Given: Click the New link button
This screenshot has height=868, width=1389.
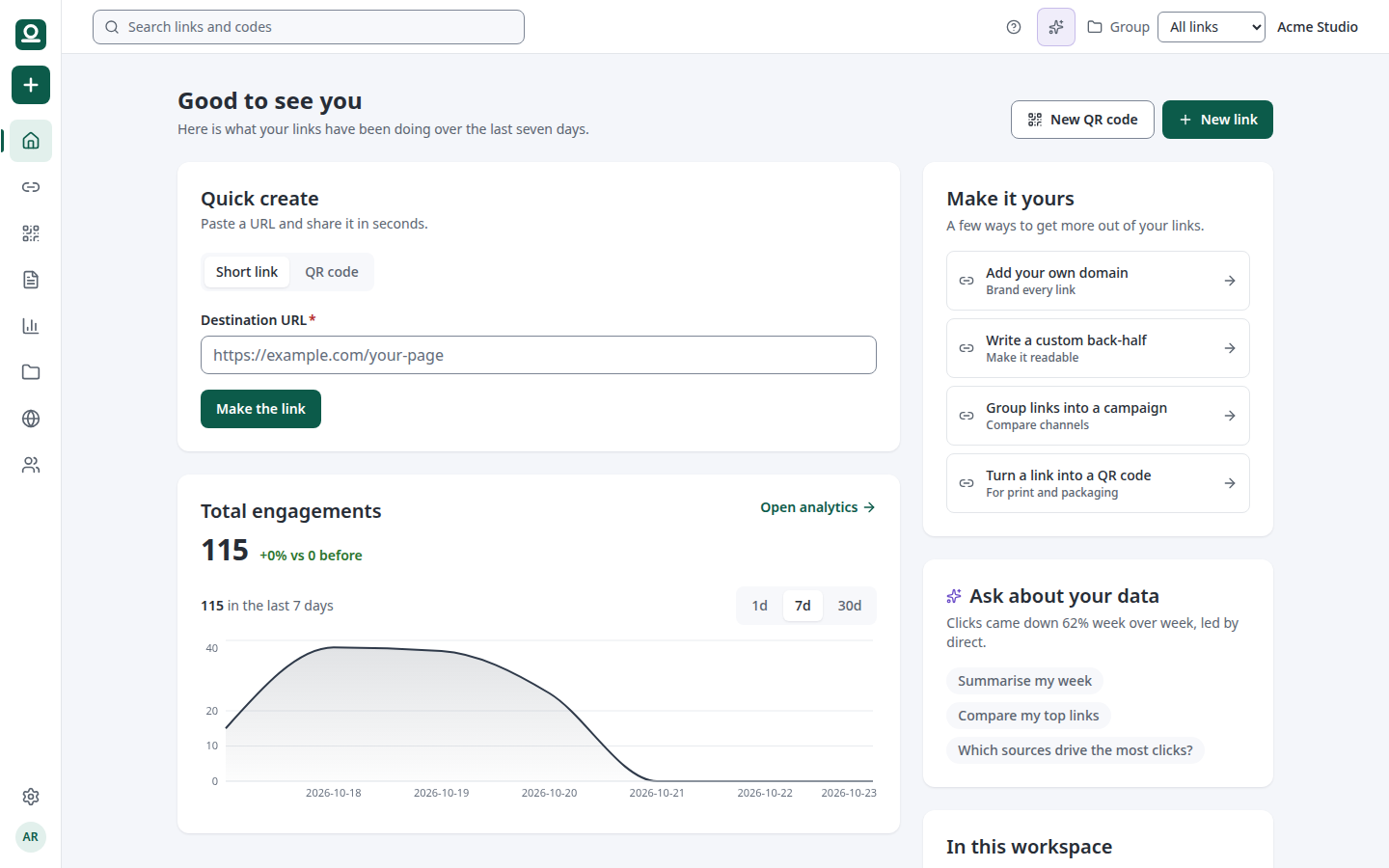Looking at the screenshot, I should pyautogui.click(x=1217, y=120).
